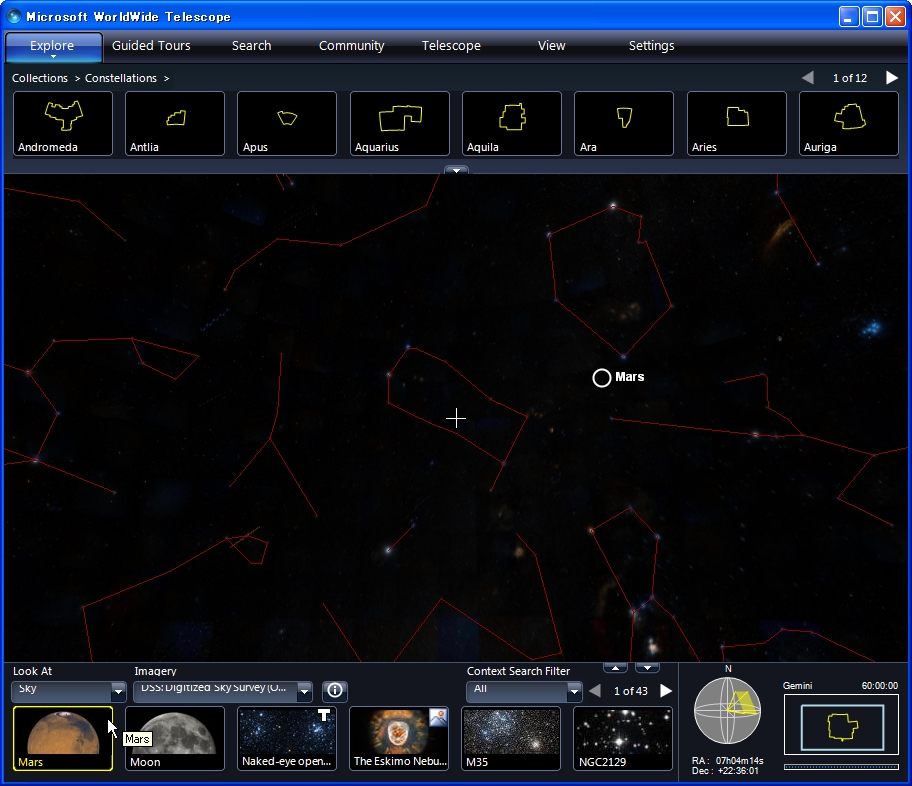Close the WorldWide Telescope window

(896, 17)
